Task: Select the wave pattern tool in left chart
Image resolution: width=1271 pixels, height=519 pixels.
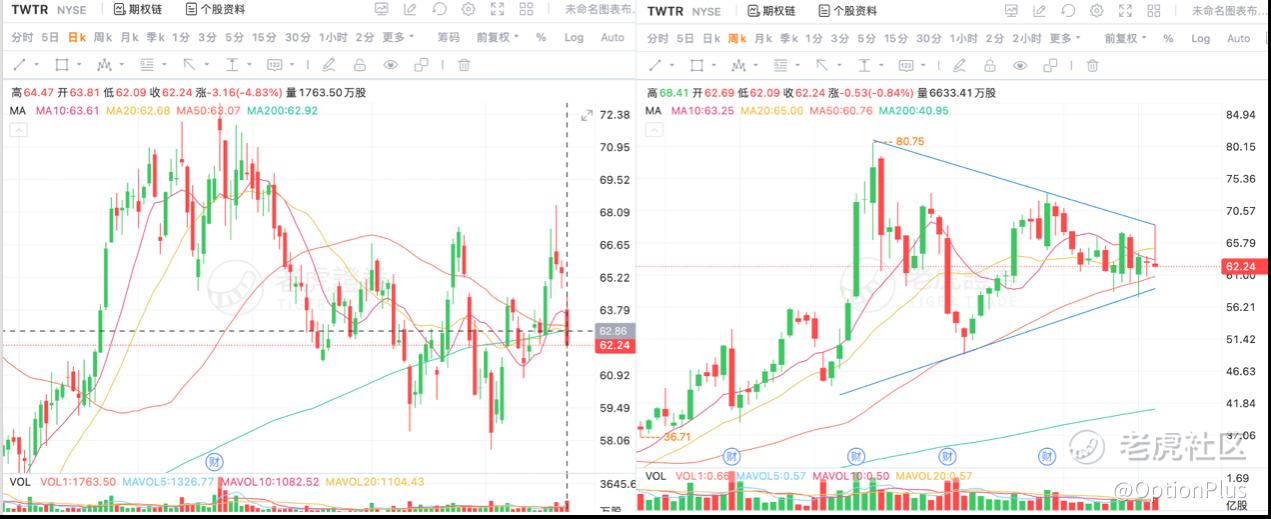Action: (104, 65)
